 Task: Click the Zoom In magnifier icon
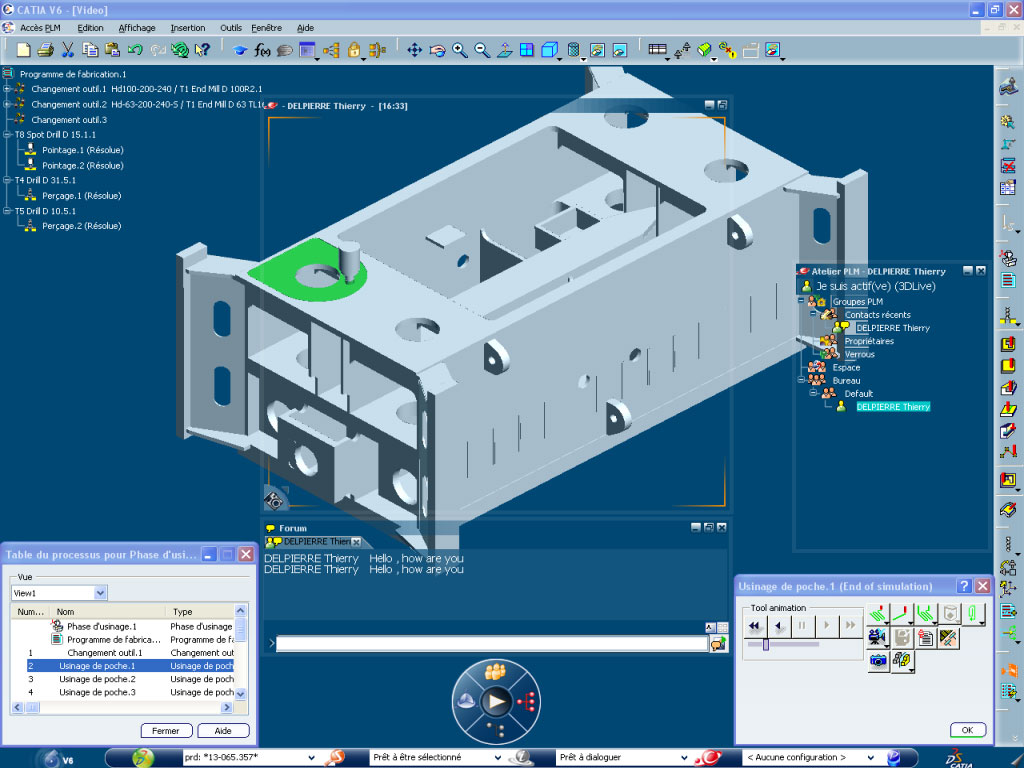point(460,50)
